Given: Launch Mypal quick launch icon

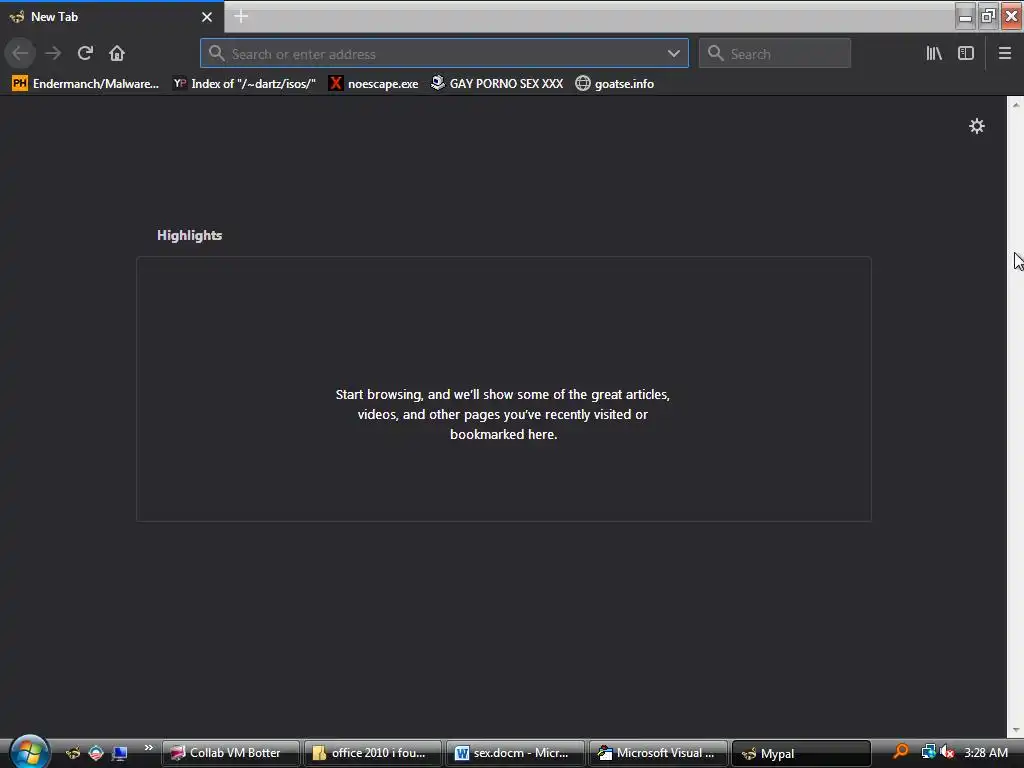Looking at the screenshot, I should point(72,753).
